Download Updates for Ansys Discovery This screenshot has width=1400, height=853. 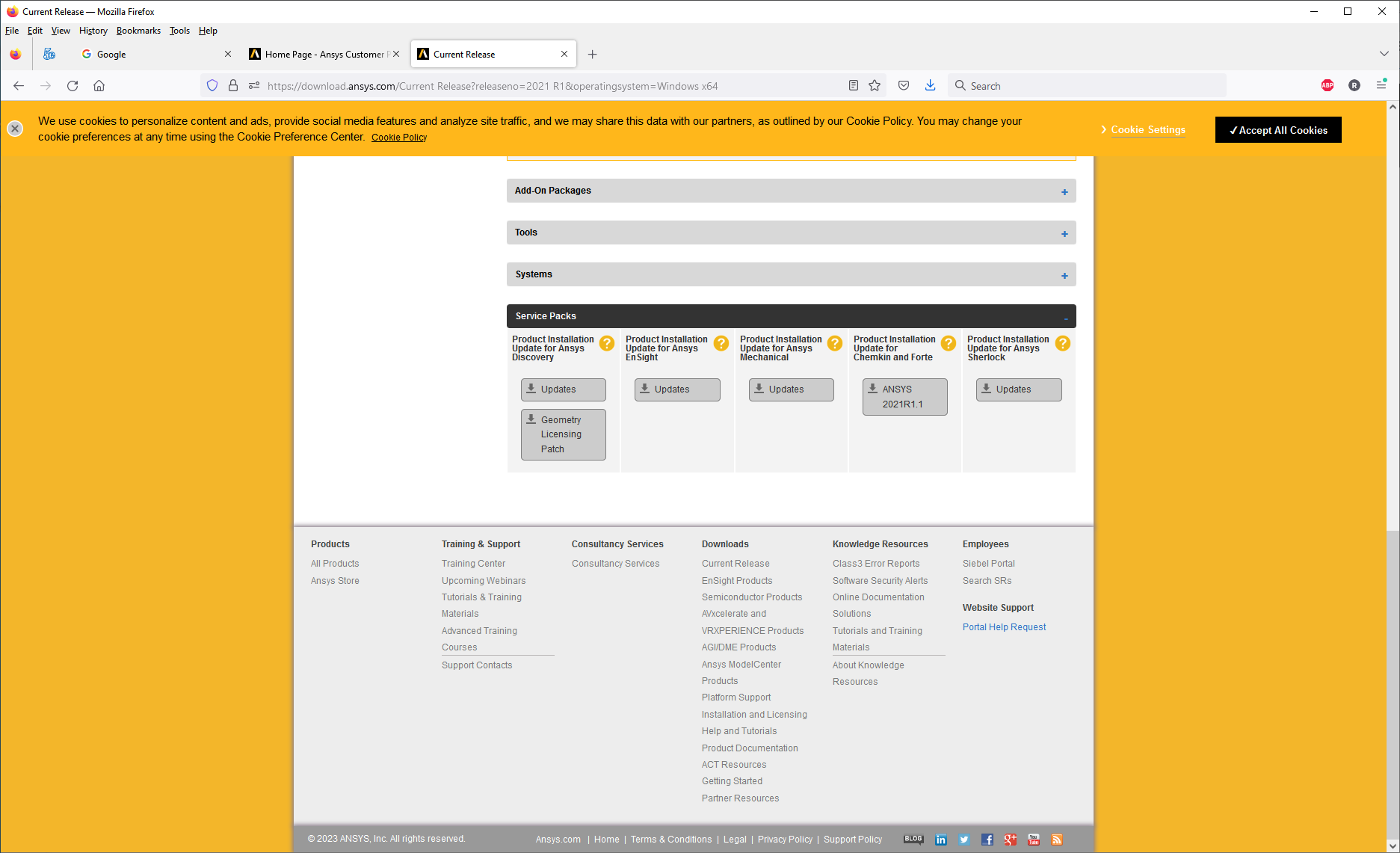(x=564, y=389)
